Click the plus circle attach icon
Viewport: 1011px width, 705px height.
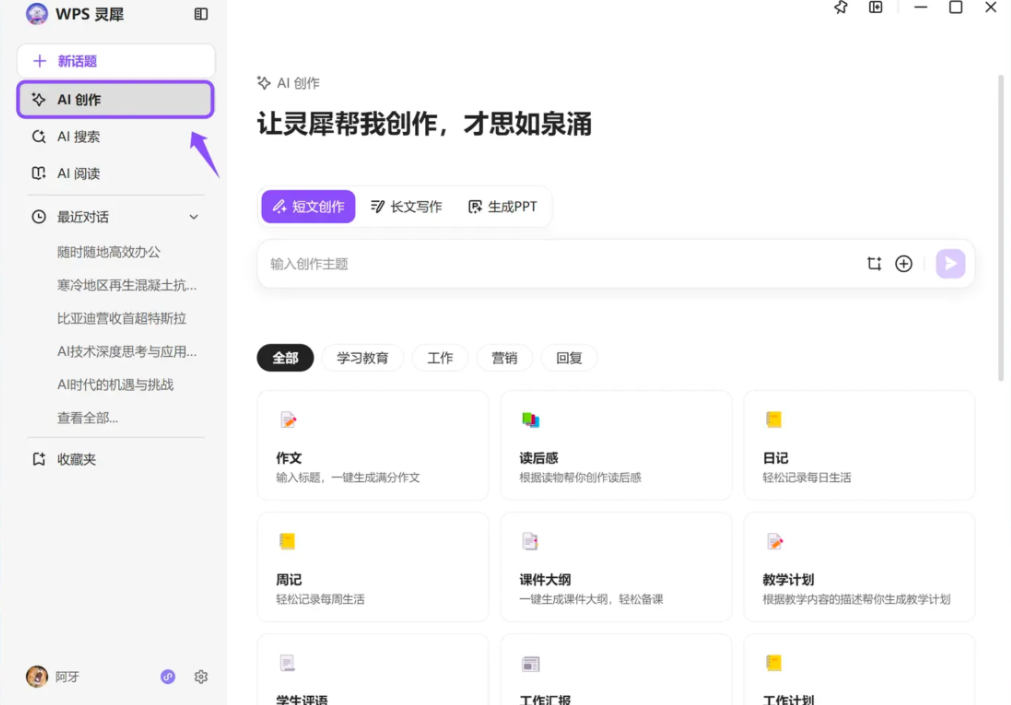click(904, 264)
